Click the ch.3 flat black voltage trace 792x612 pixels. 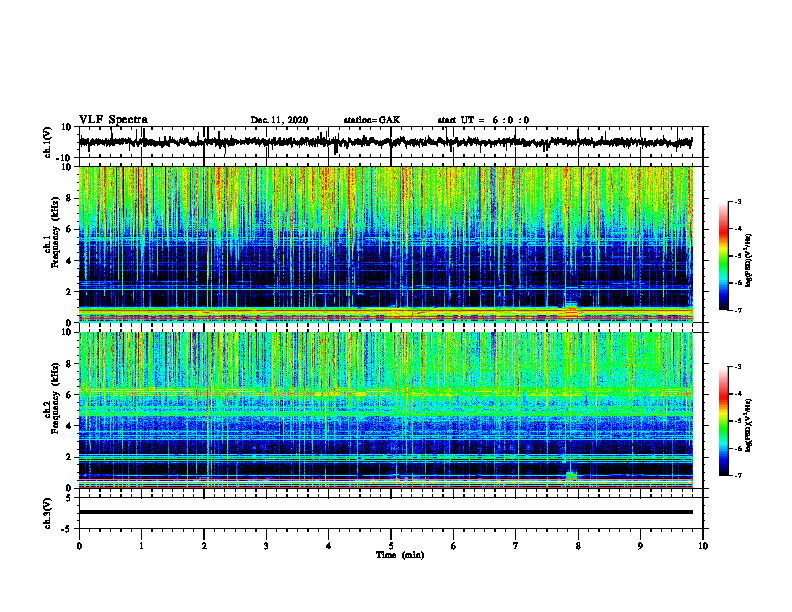point(385,512)
